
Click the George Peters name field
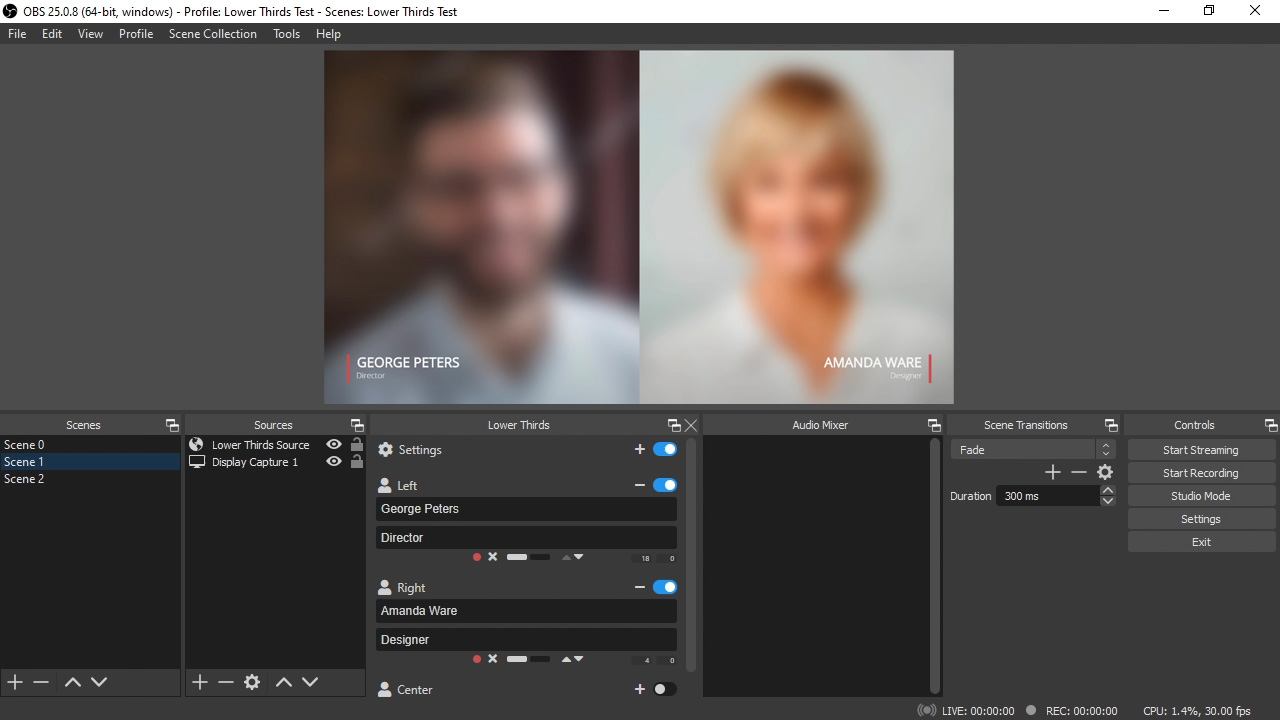pos(526,509)
